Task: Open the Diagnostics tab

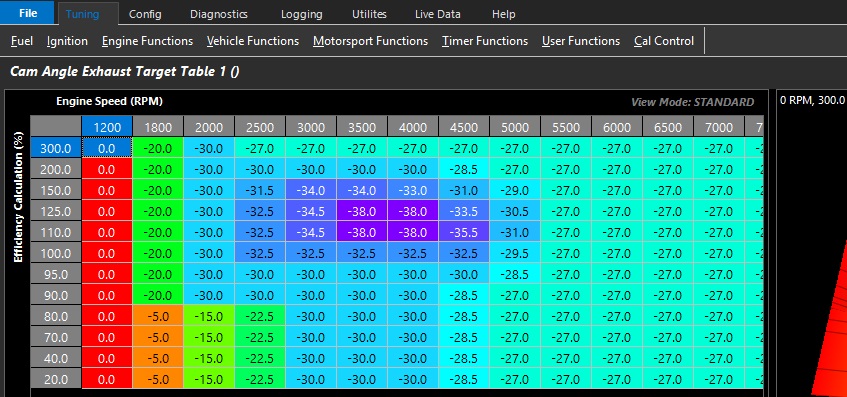Action: click(218, 14)
